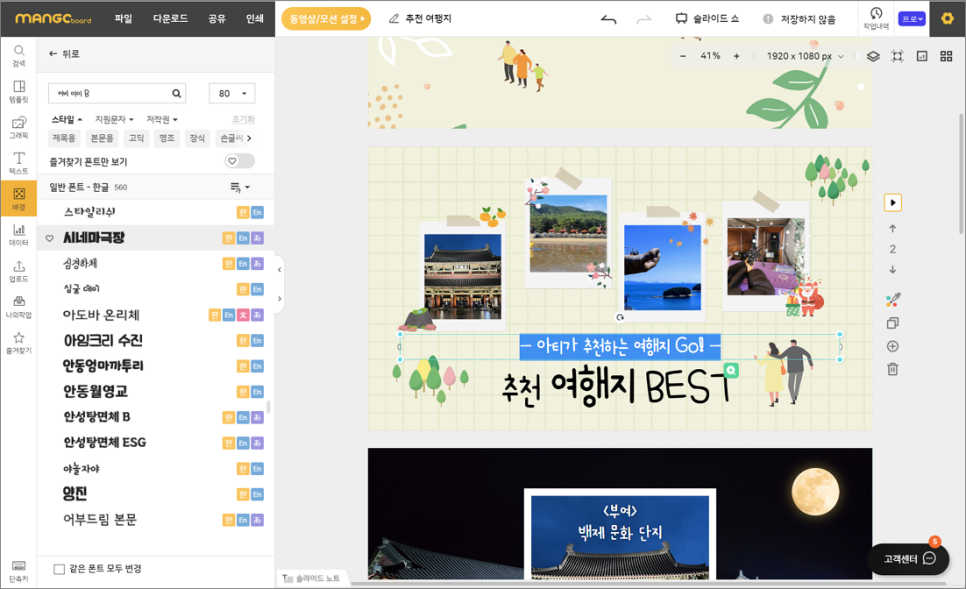Viewport: 966px width, 589px height.
Task: Open the font size 80 dropdown
Action: point(232,94)
